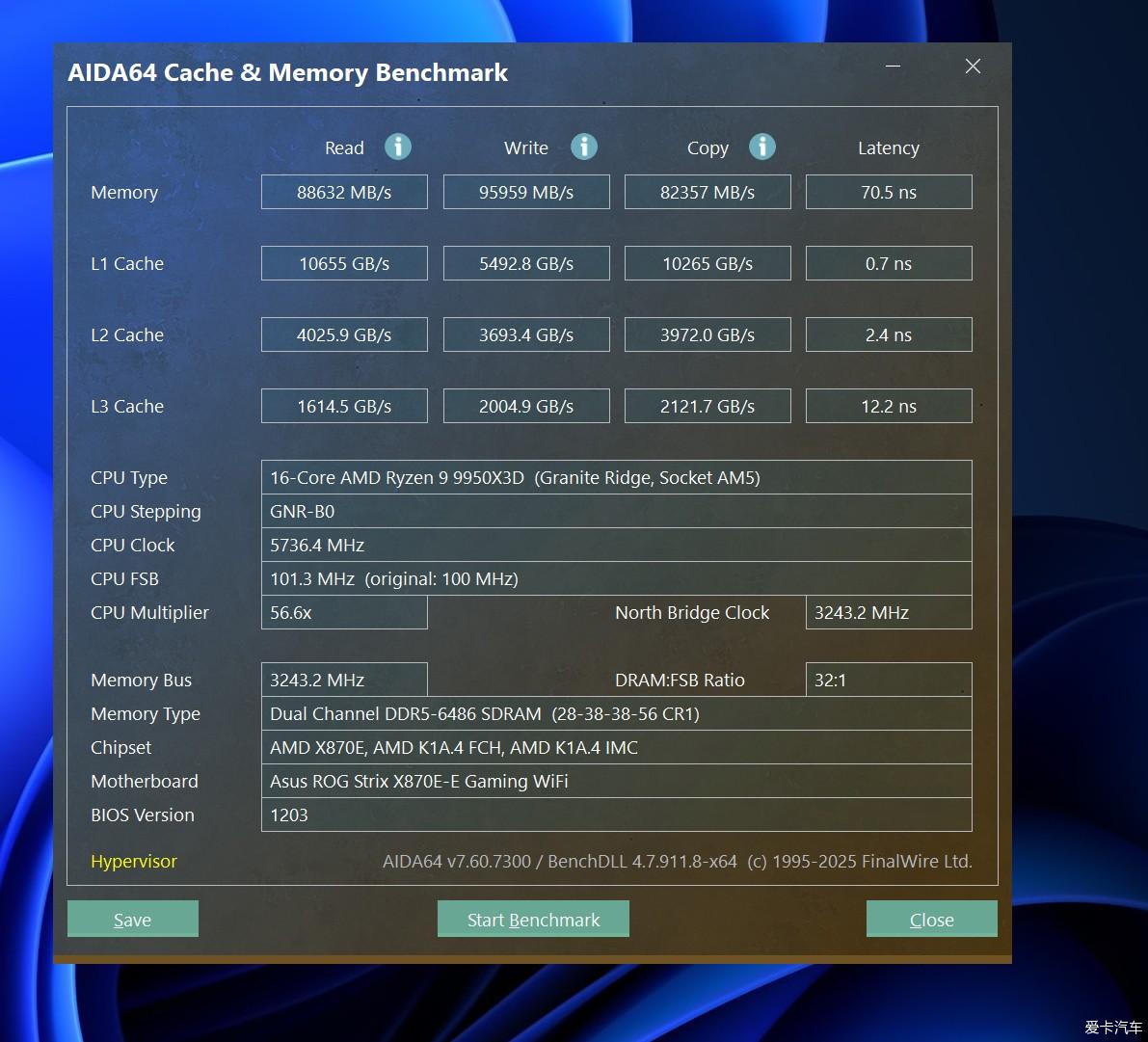Click the Copy column header

coord(708,148)
